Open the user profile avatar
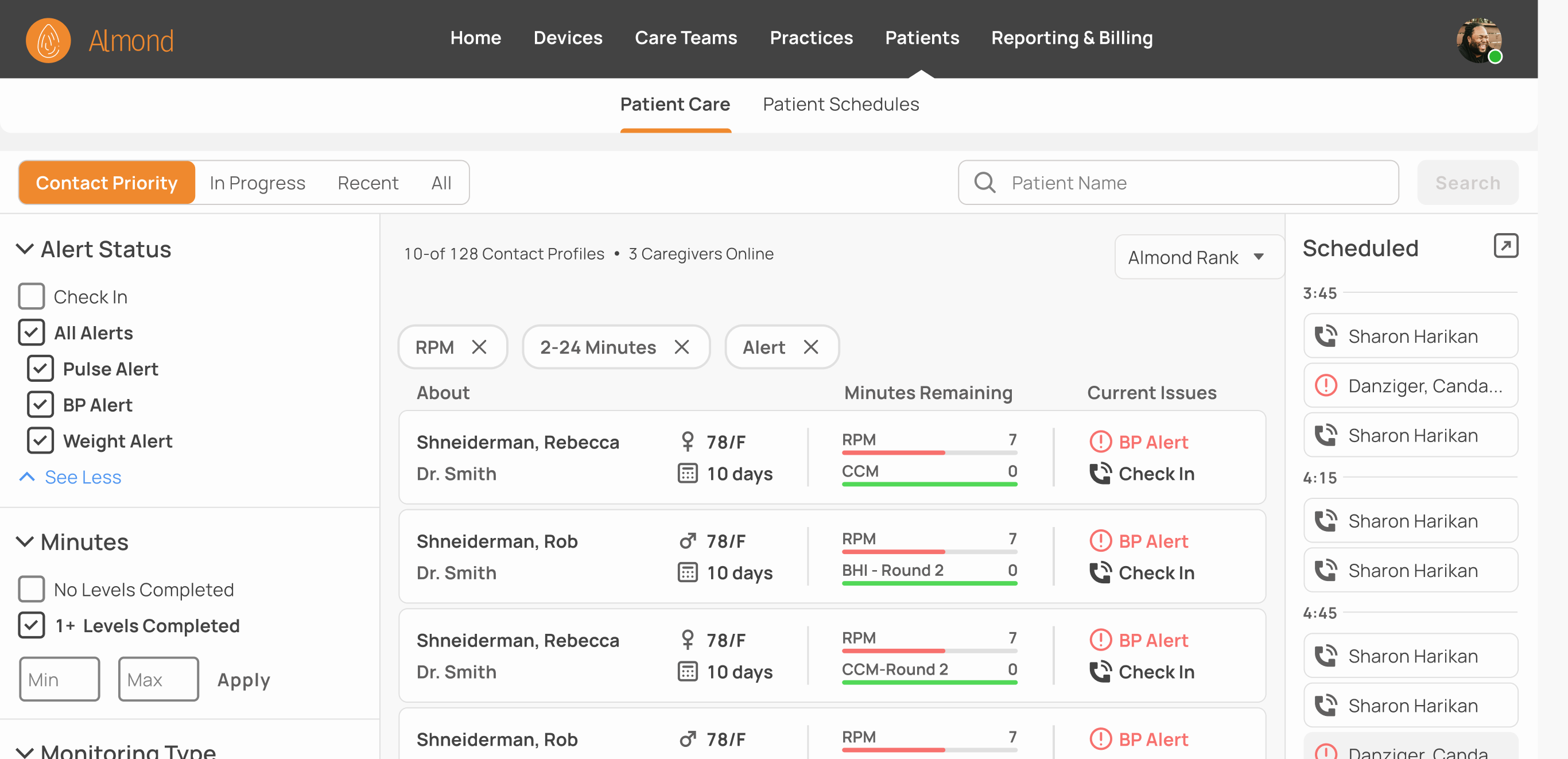 pyautogui.click(x=1478, y=40)
